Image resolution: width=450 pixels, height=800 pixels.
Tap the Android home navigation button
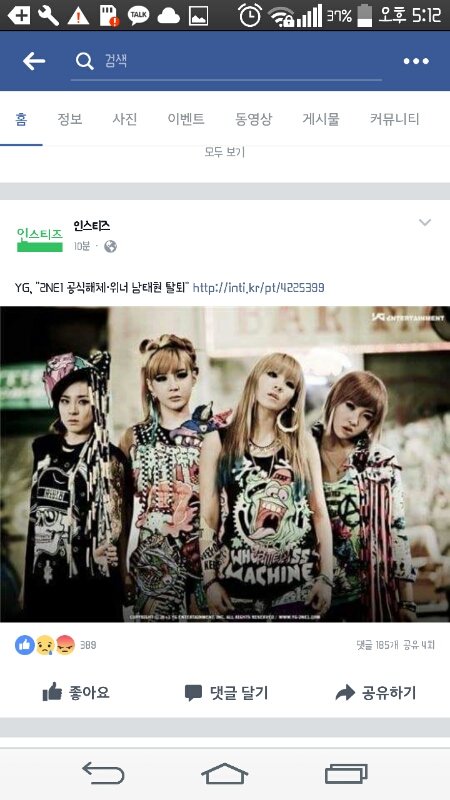click(x=224, y=773)
